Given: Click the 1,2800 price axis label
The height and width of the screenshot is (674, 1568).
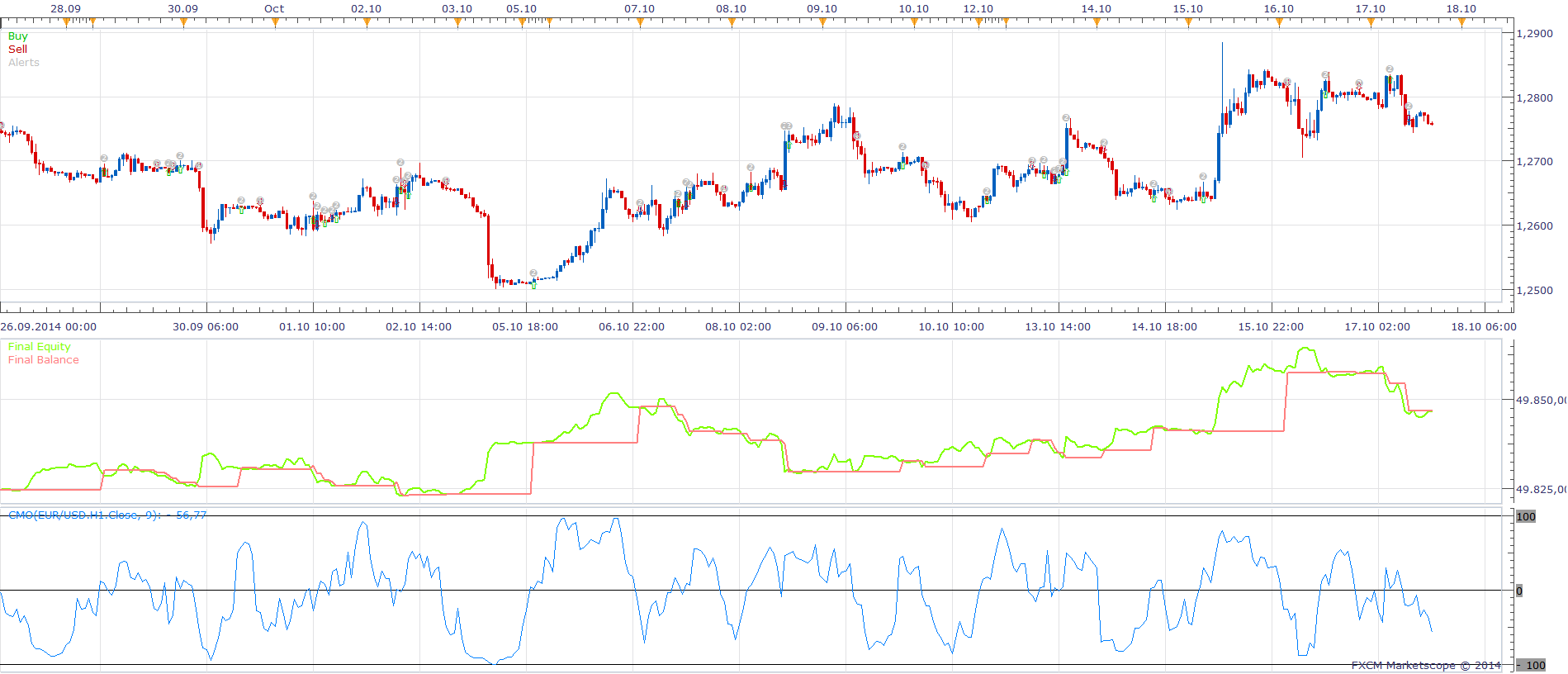Looking at the screenshot, I should (x=1535, y=97).
